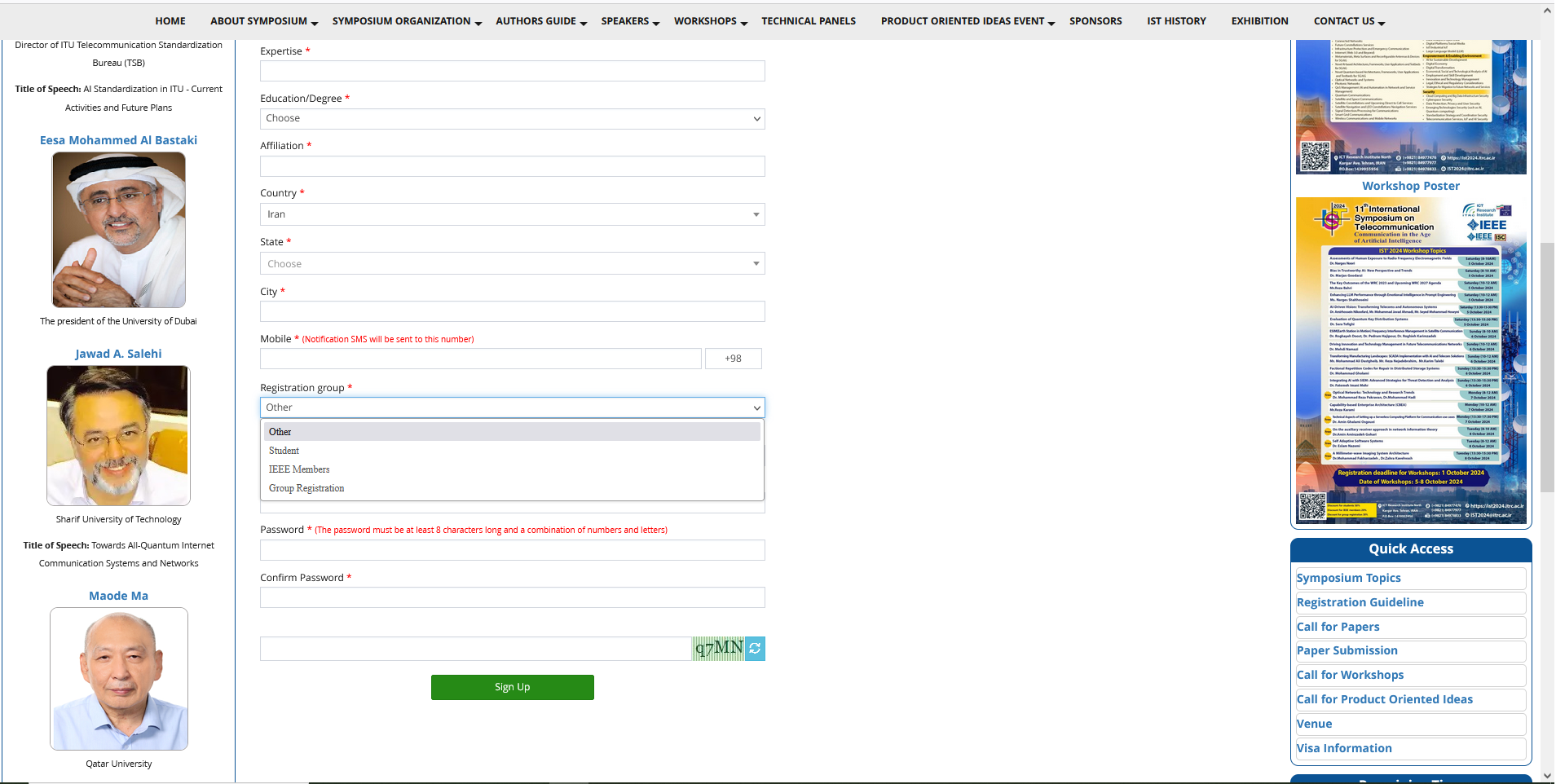
Task: Click the page vertical scrollbar thumb
Action: click(x=1547, y=367)
